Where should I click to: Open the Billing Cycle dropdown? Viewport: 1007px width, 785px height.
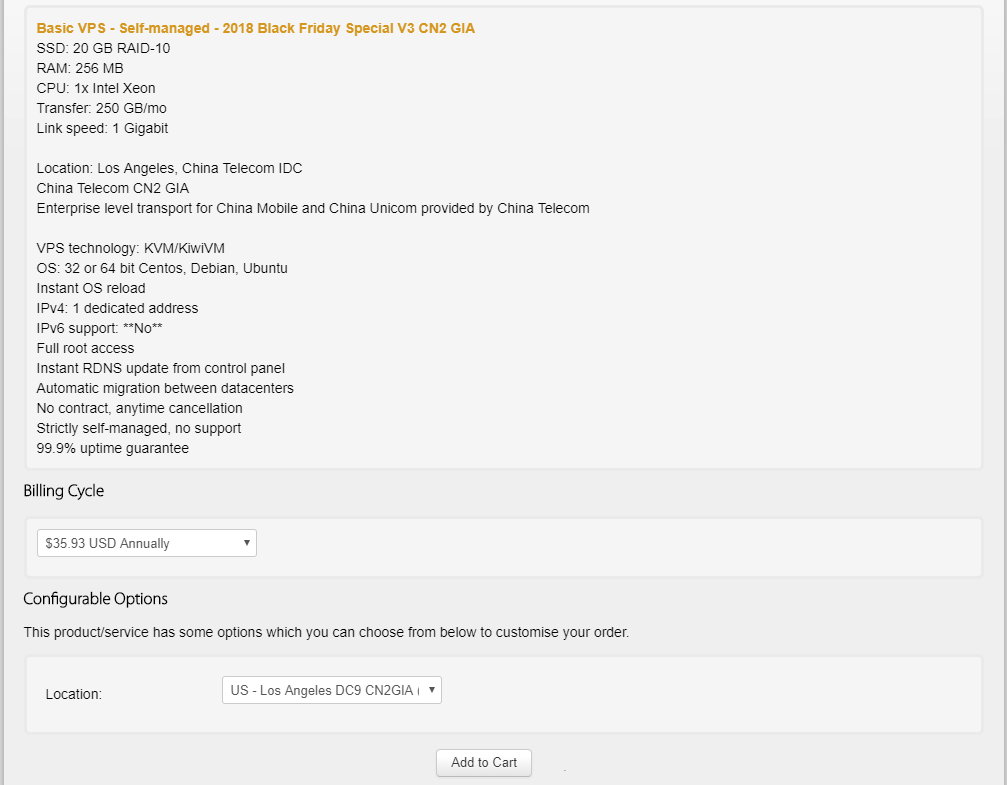[x=147, y=543]
